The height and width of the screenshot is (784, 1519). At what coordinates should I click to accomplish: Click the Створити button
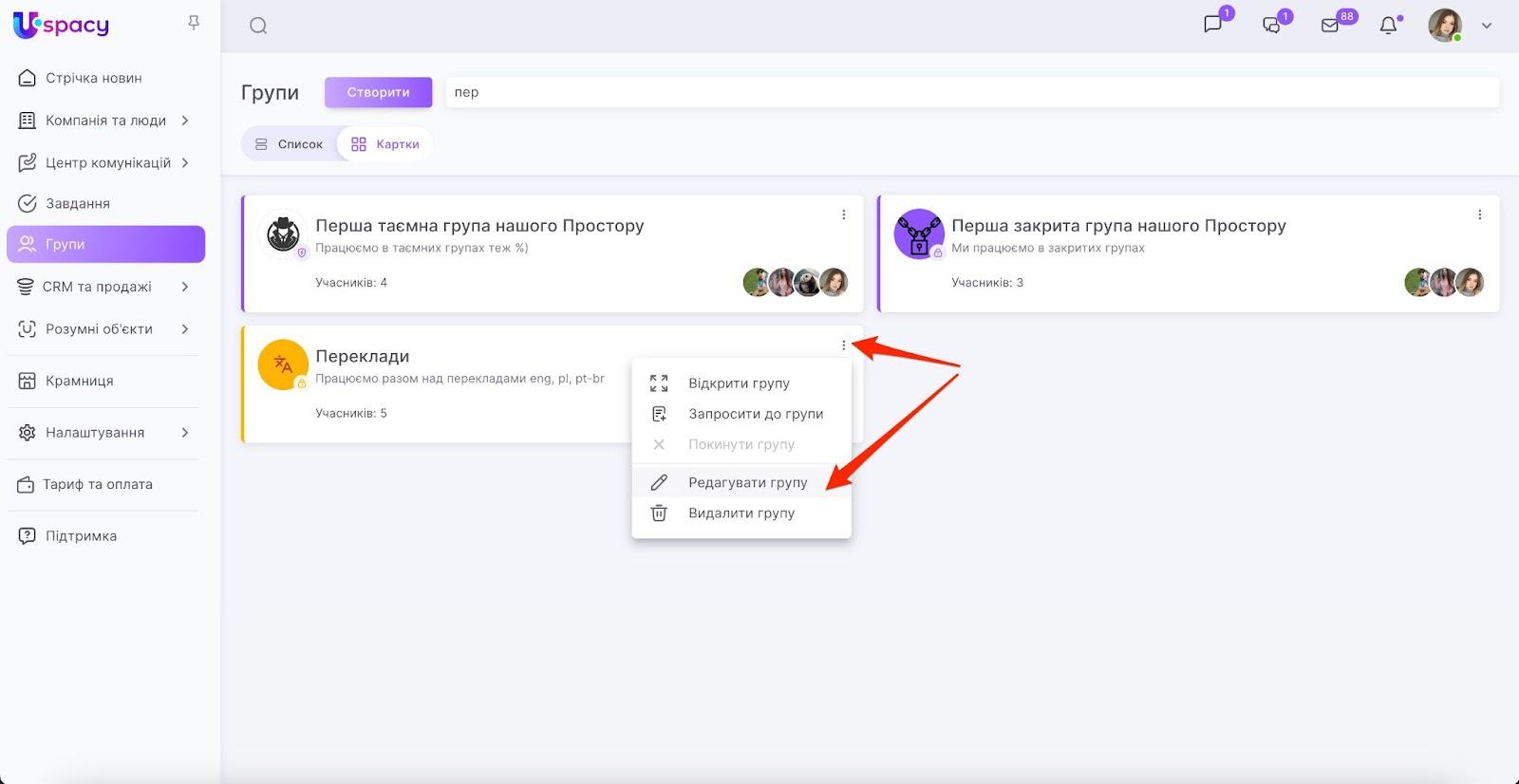point(378,92)
